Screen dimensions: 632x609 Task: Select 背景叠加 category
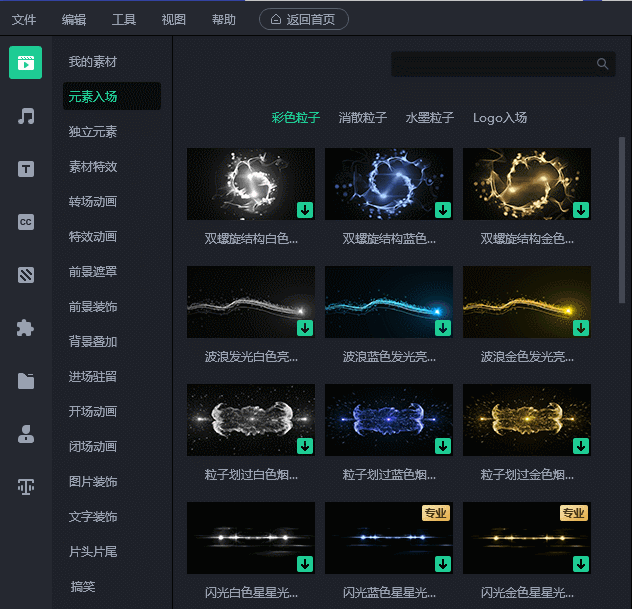point(93,342)
